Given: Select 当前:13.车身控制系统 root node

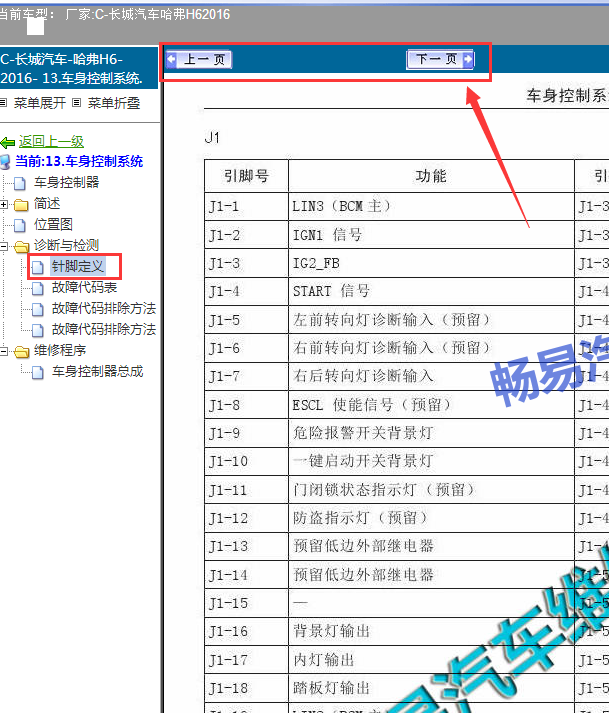Looking at the screenshot, I should pos(79,161).
